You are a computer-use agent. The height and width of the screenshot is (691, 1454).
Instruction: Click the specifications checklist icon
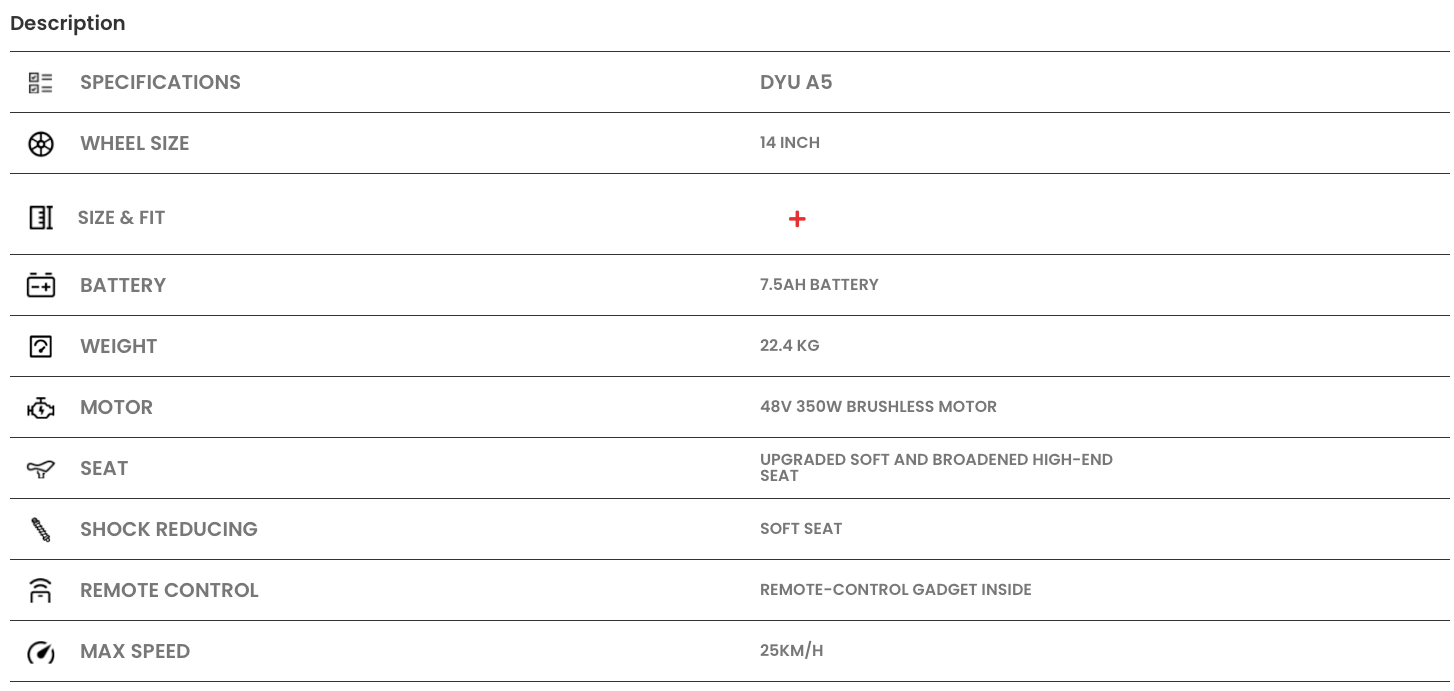pyautogui.click(x=40, y=83)
